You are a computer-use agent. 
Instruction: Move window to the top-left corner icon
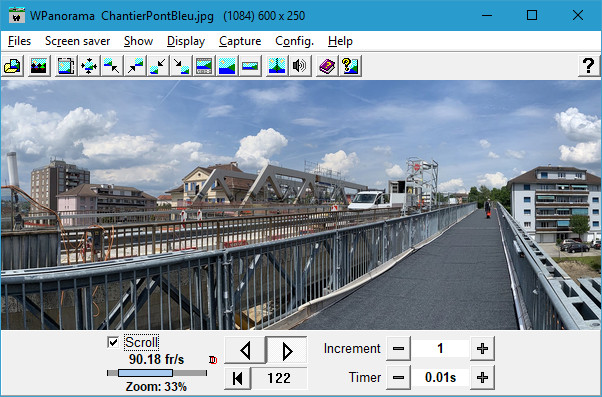click(x=112, y=66)
